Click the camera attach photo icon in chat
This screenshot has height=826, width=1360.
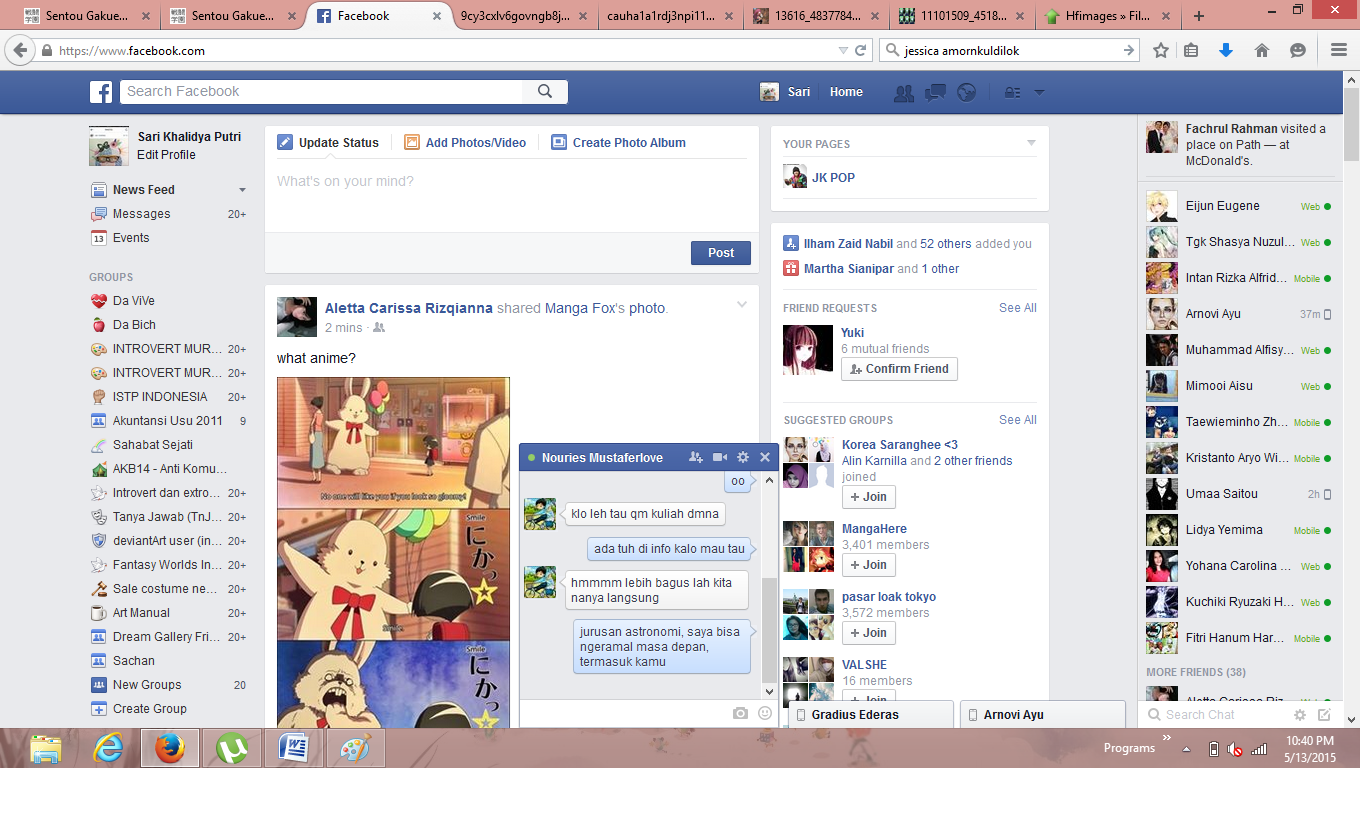[x=740, y=713]
